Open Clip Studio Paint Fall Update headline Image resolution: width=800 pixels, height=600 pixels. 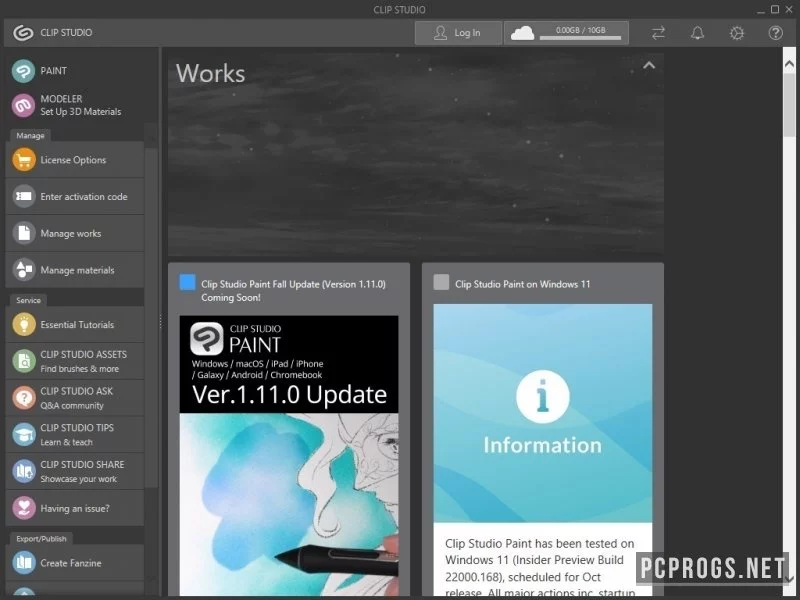click(293, 291)
